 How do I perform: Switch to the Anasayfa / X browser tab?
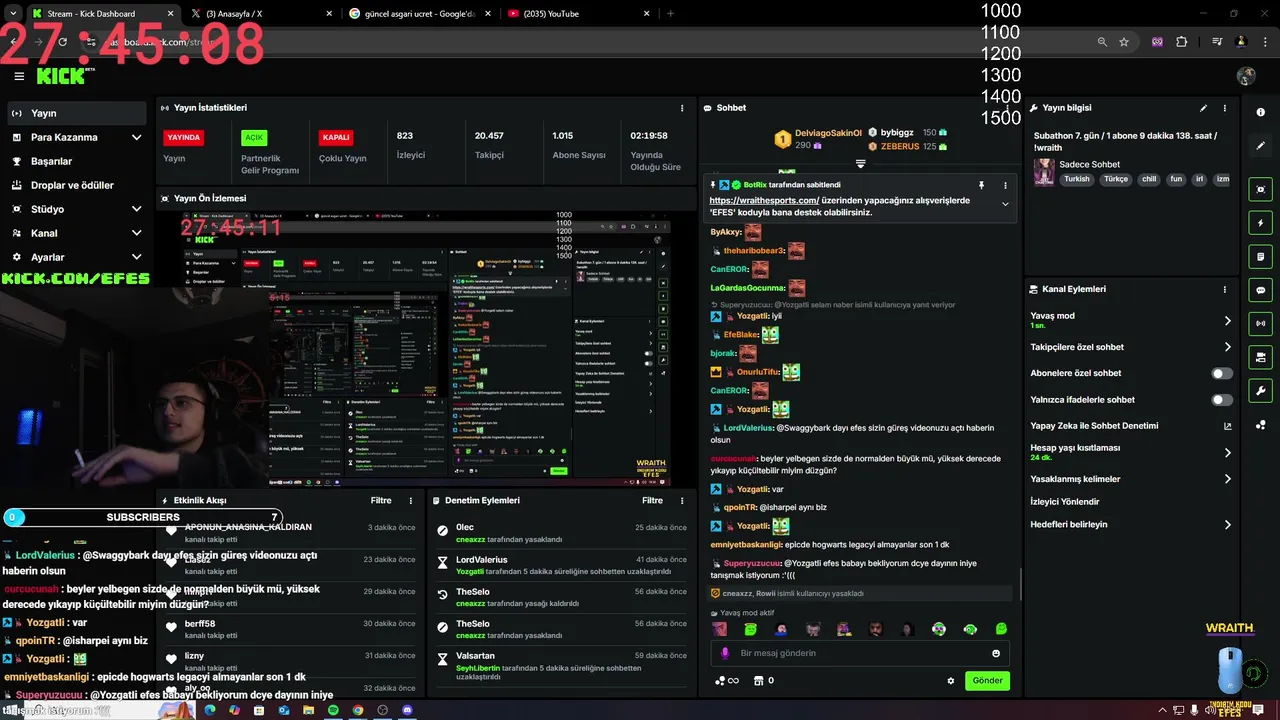click(x=260, y=14)
